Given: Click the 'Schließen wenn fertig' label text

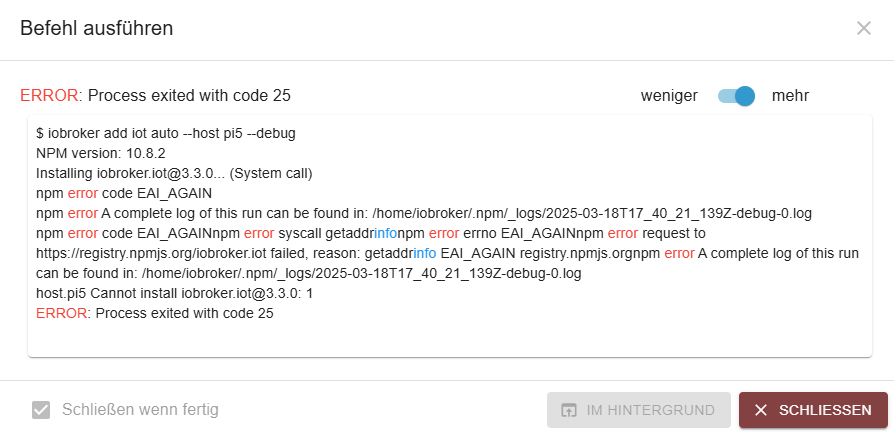Looking at the screenshot, I should [140, 410].
